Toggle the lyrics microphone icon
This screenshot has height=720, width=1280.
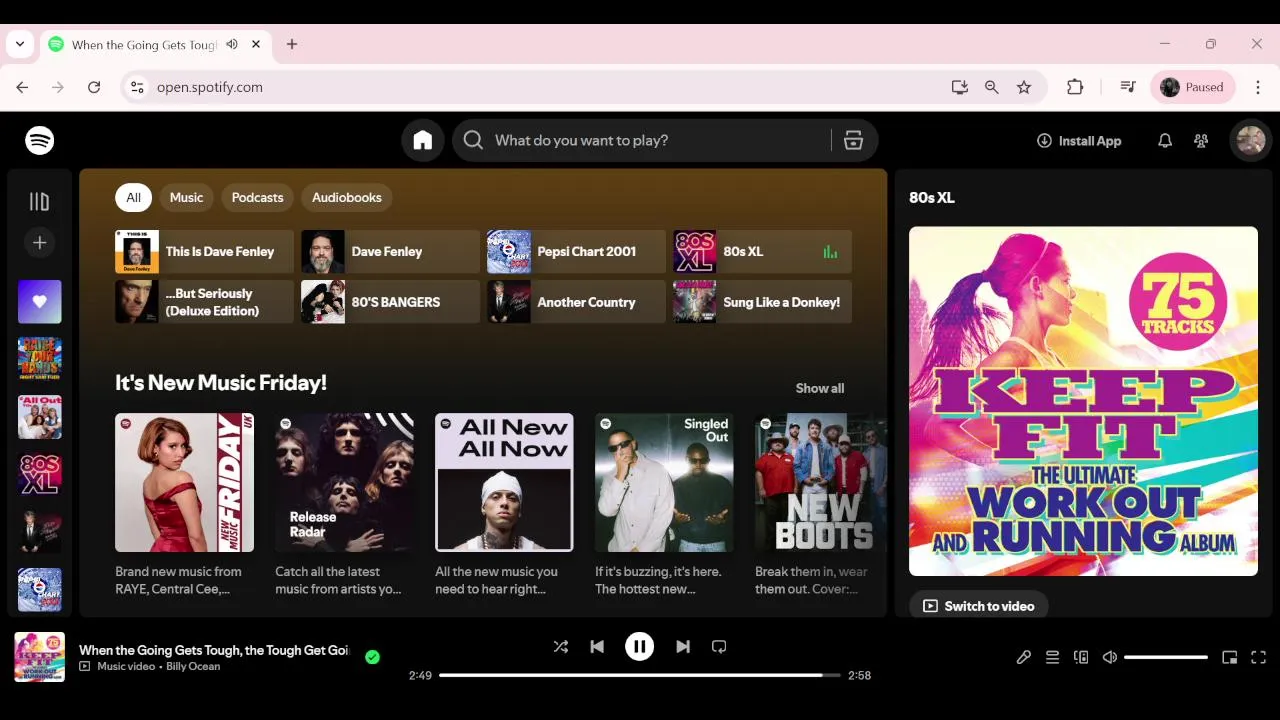(x=1024, y=657)
